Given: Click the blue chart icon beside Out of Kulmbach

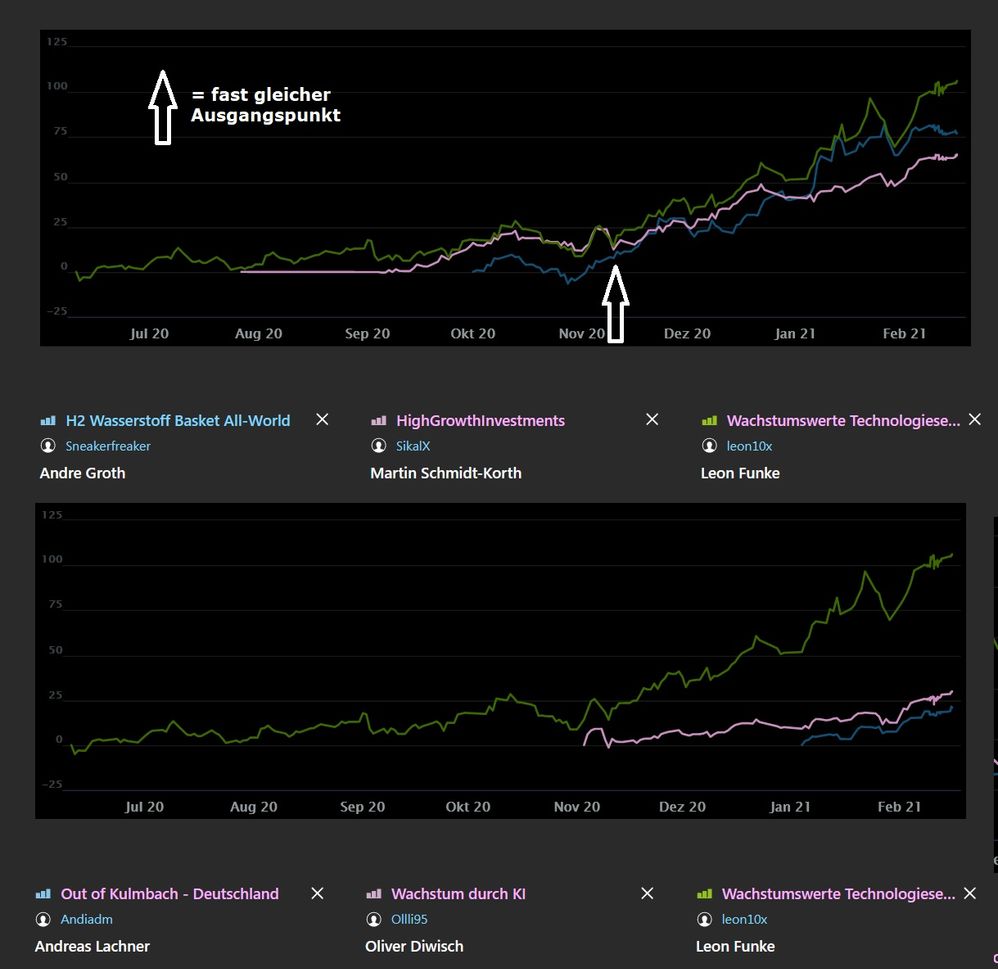Looking at the screenshot, I should pyautogui.click(x=42, y=894).
